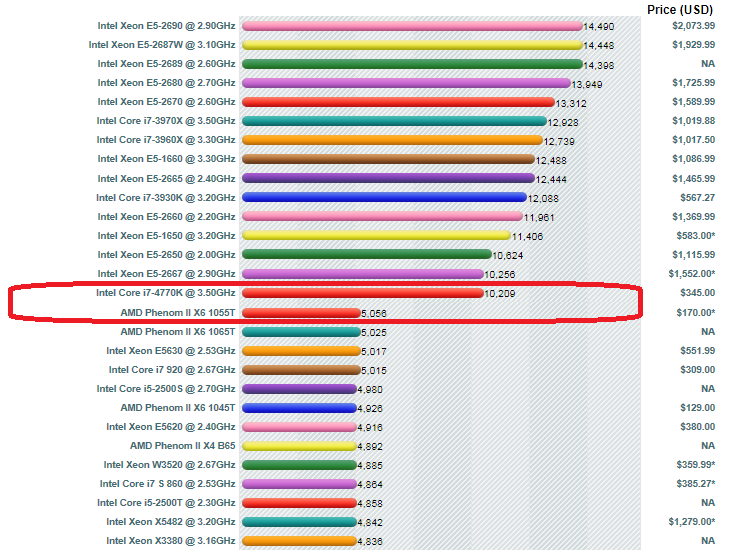Open AMD Phenom II X6 1055T link
The height and width of the screenshot is (551, 743).
(178, 313)
